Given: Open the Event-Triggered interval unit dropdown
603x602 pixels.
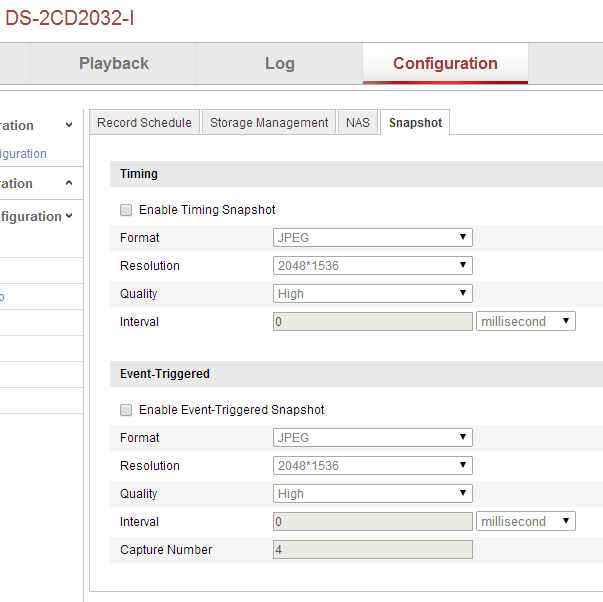Looking at the screenshot, I should click(x=526, y=522).
